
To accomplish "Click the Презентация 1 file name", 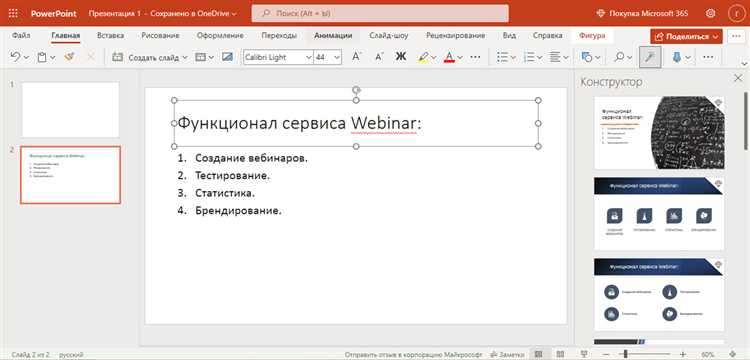I will 115,13.
